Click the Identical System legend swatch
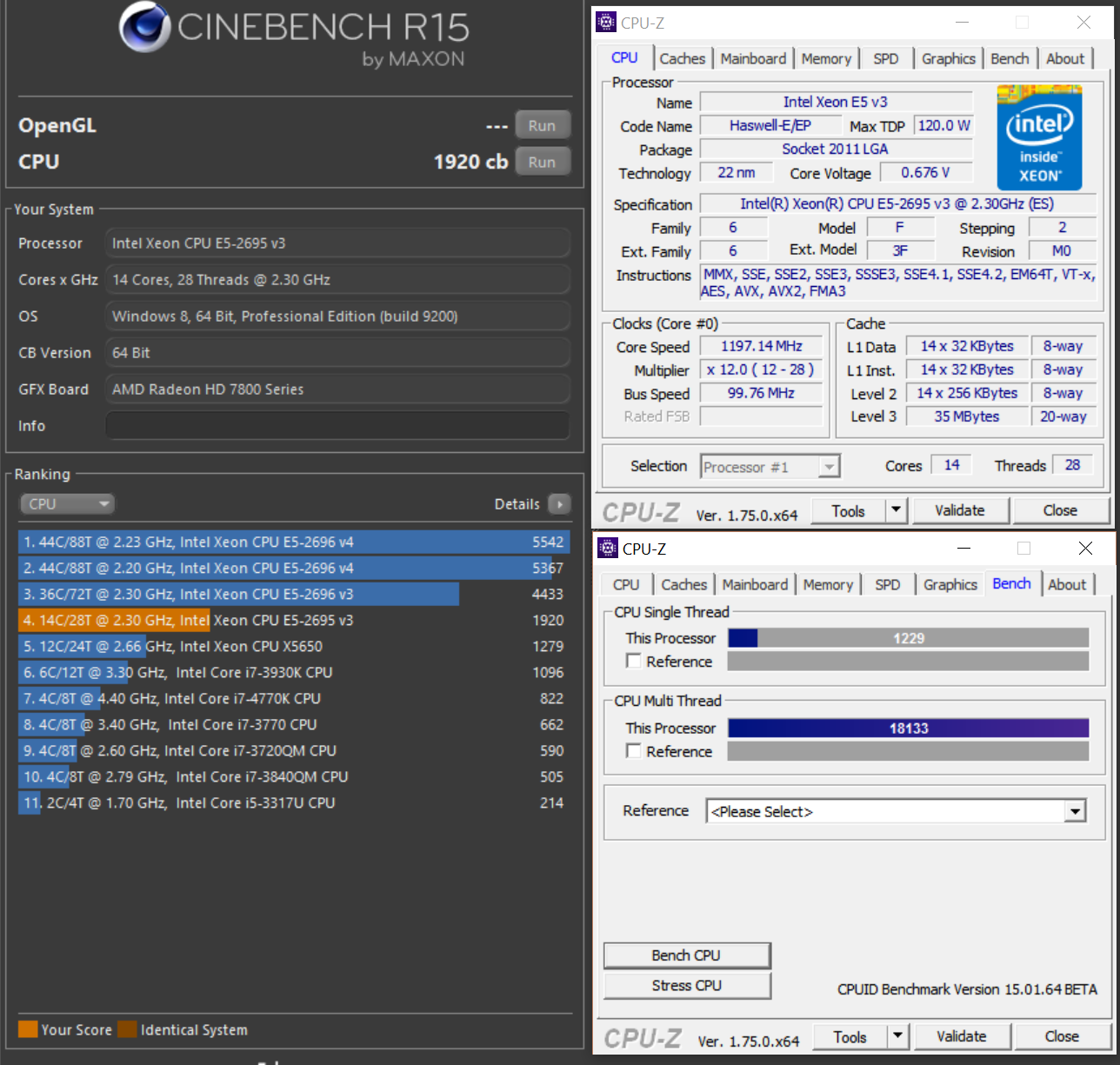The width and height of the screenshot is (1120, 1065). [x=128, y=1029]
